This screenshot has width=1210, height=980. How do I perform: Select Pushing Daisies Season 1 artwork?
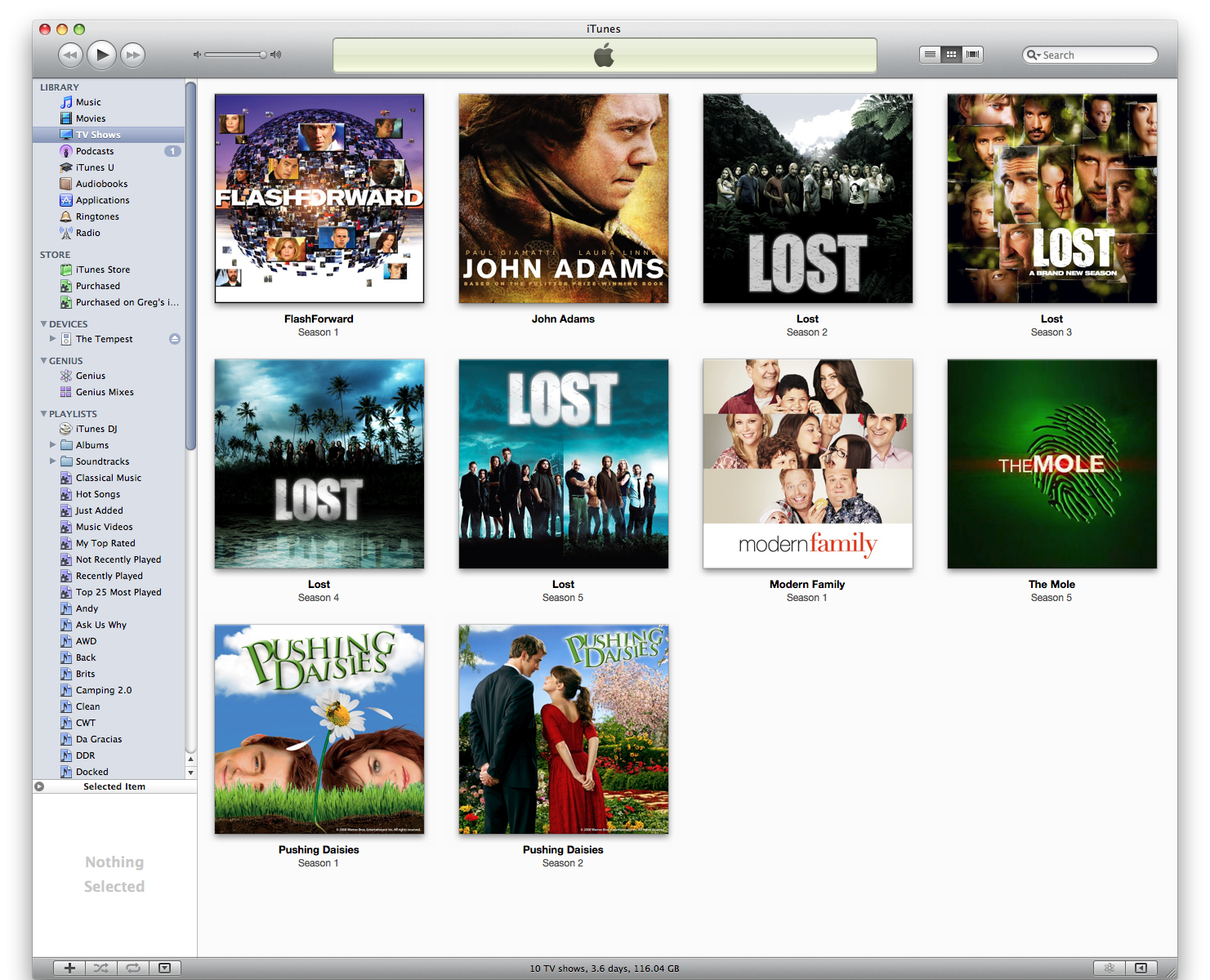click(319, 729)
